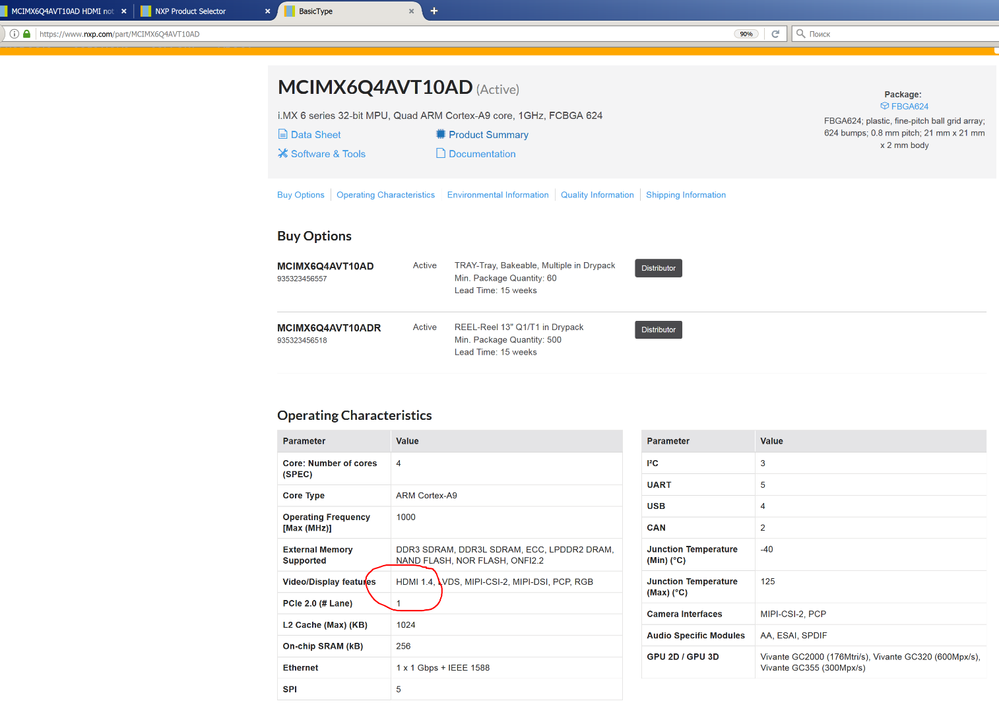Reload the current page
Screen dimensions: 999x713
click(775, 34)
